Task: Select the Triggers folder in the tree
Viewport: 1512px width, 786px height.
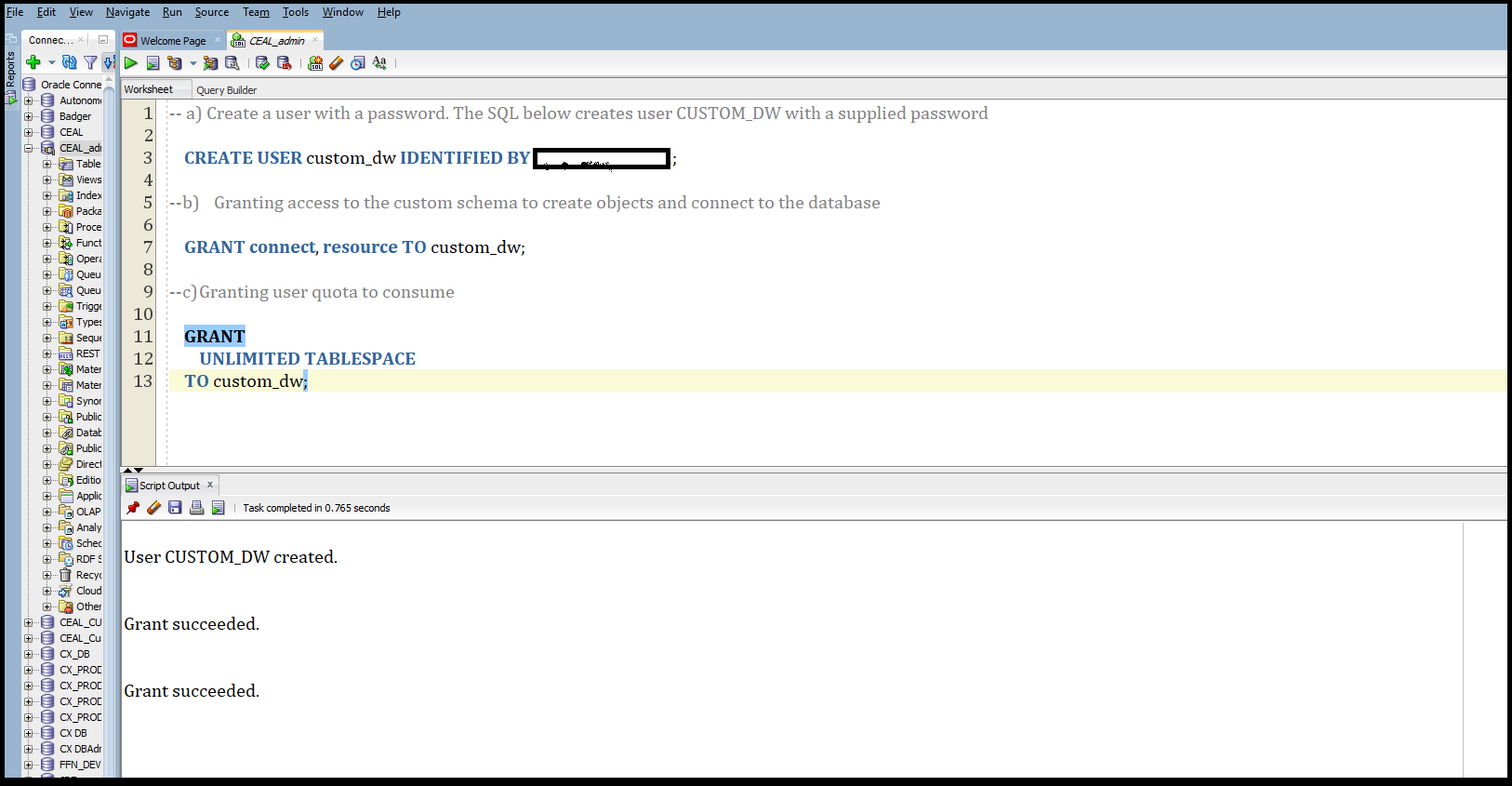Action: [x=80, y=306]
